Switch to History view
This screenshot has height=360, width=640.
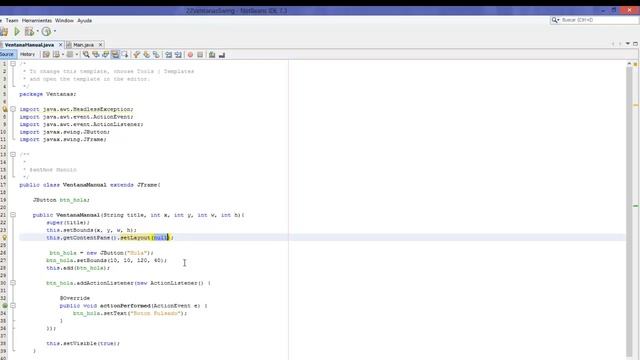[27, 54]
